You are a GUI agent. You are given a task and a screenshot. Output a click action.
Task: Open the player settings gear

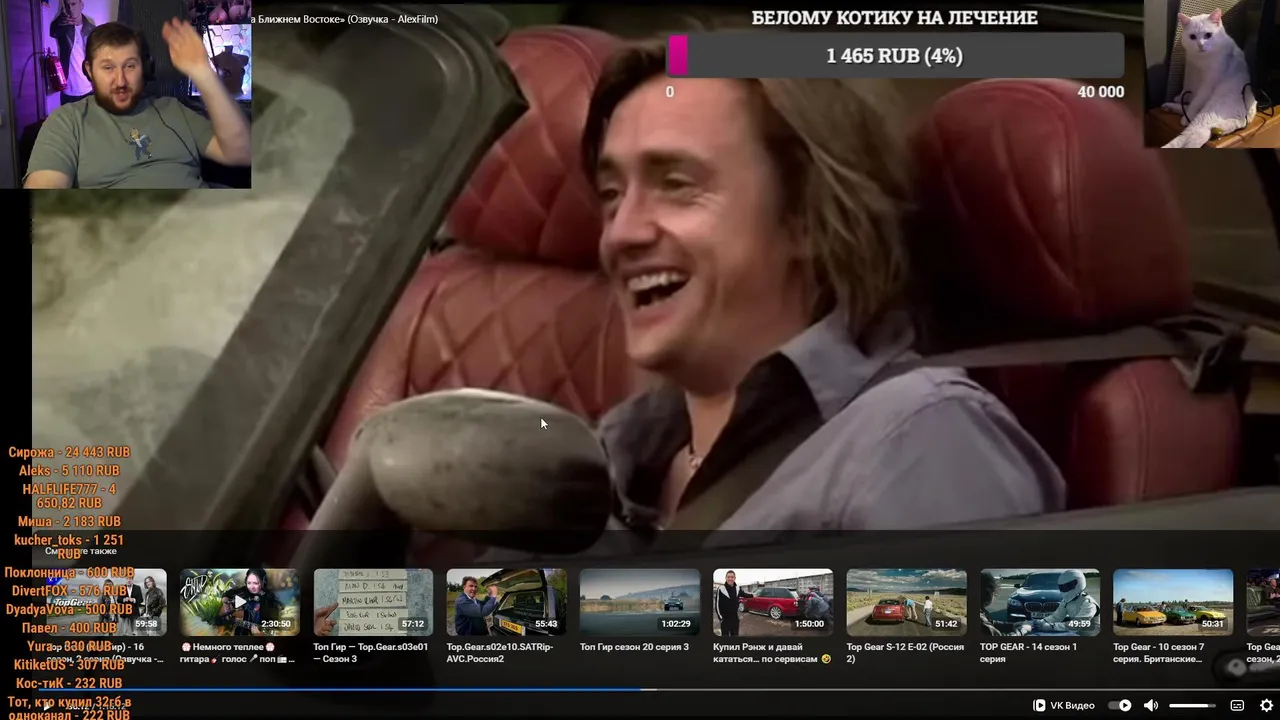(1266, 705)
